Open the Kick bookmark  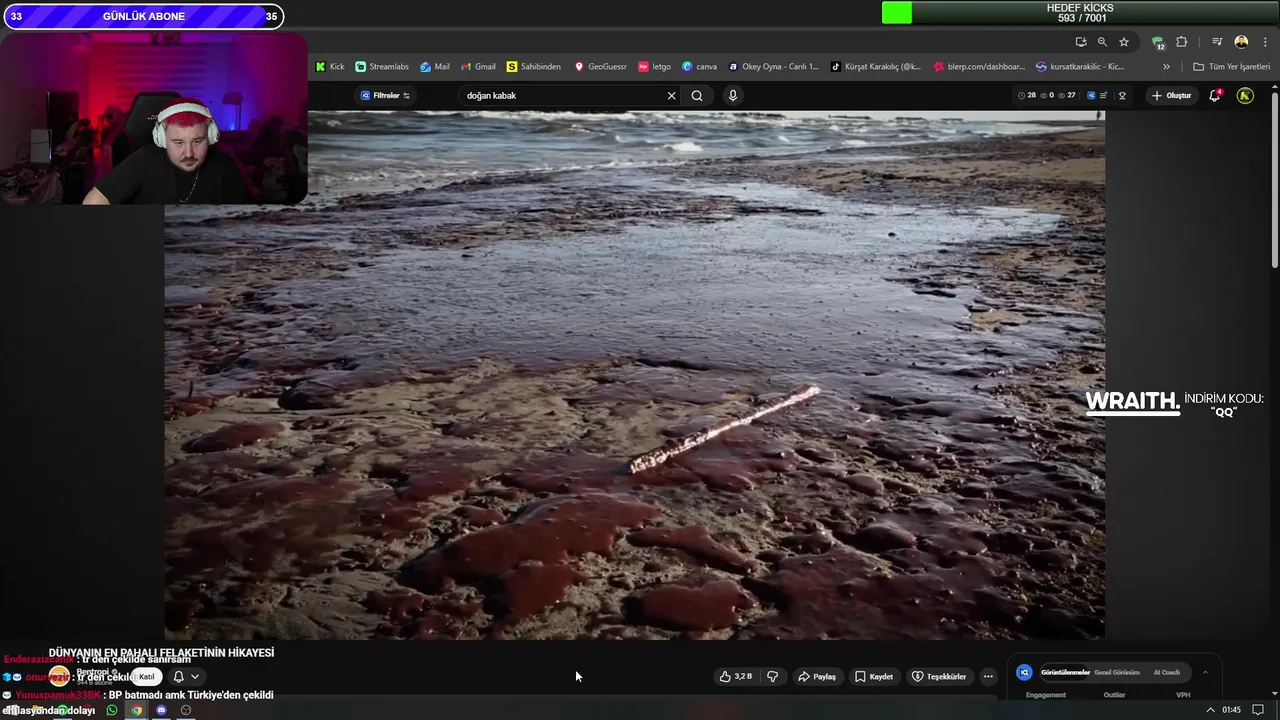pos(330,67)
